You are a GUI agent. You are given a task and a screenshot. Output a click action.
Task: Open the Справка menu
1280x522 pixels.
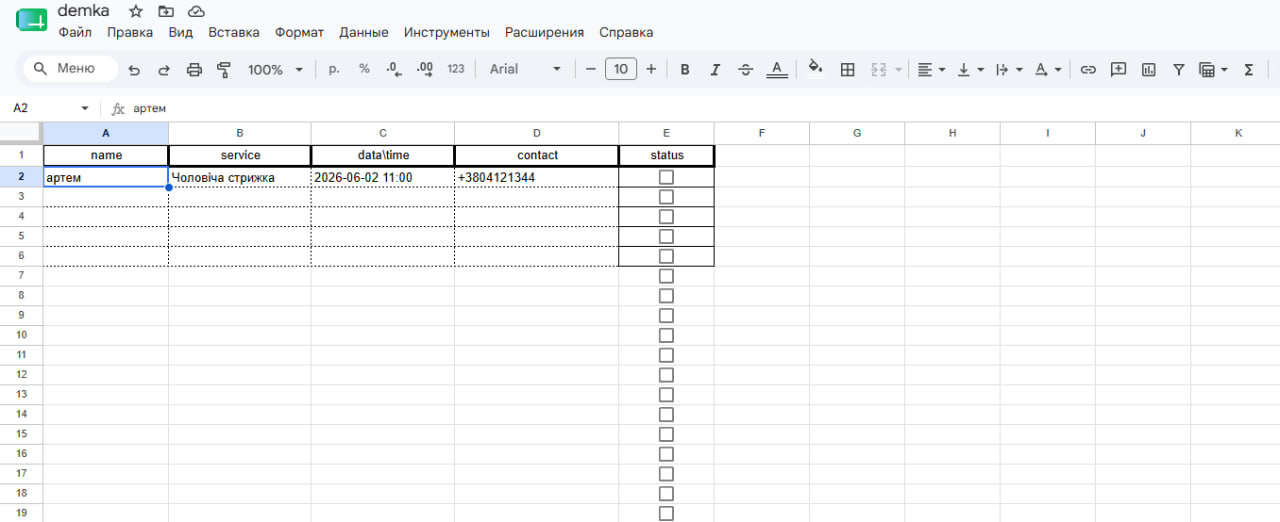tap(626, 33)
